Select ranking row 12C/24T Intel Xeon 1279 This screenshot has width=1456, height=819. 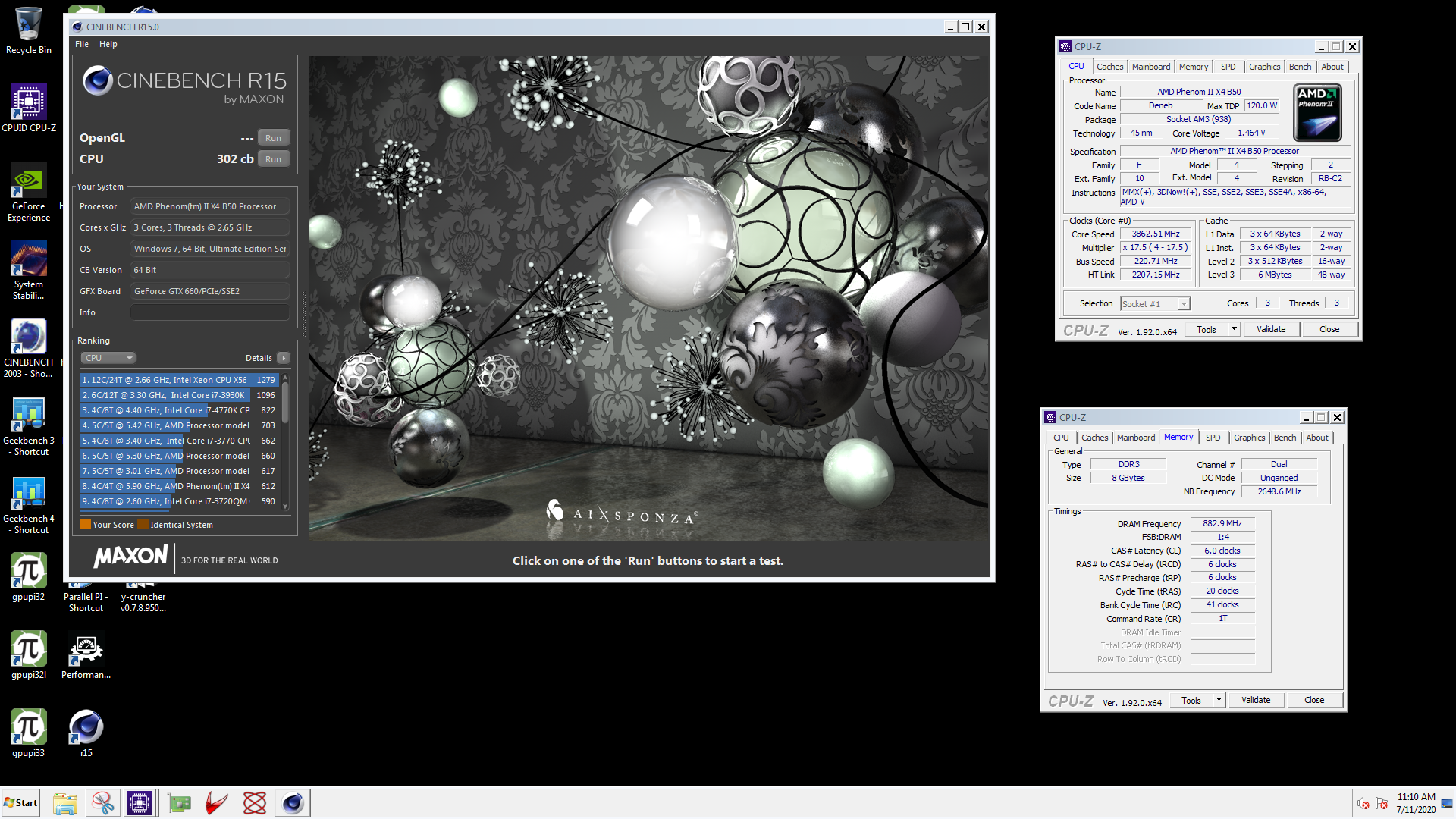[179, 380]
